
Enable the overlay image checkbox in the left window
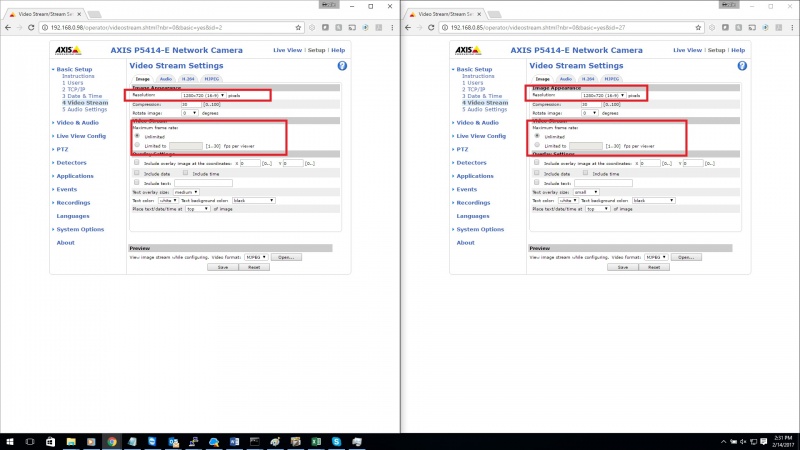click(x=137, y=163)
